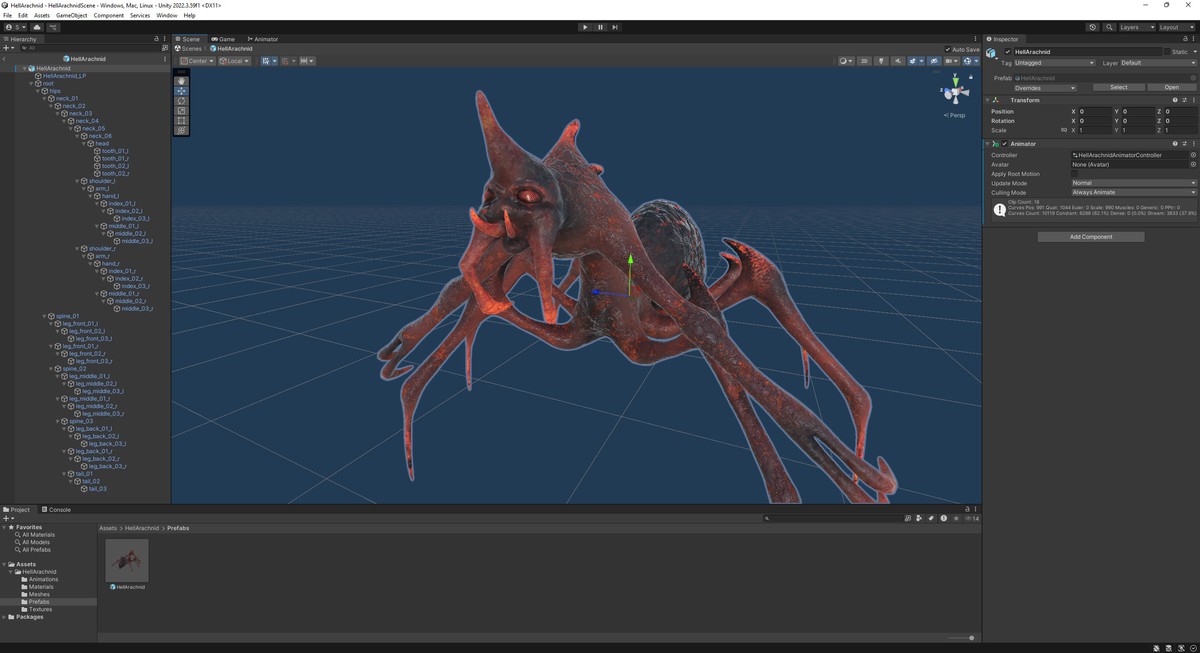Open Animator component preset icon
Image resolution: width=1200 pixels, height=653 pixels.
point(1184,144)
